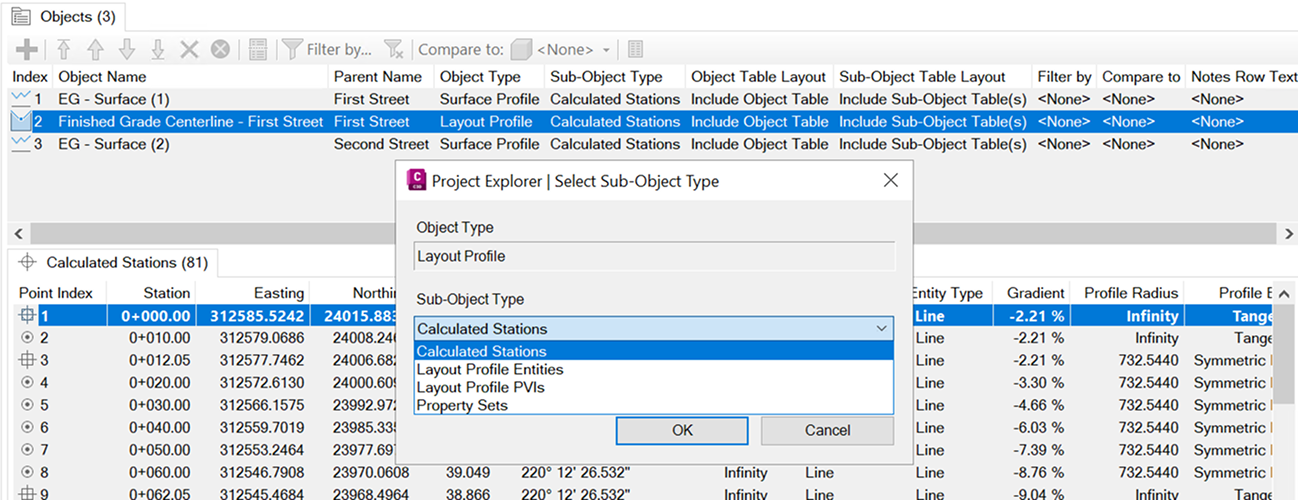Click the Move down arrow icon
1298x500 pixels.
coord(126,49)
